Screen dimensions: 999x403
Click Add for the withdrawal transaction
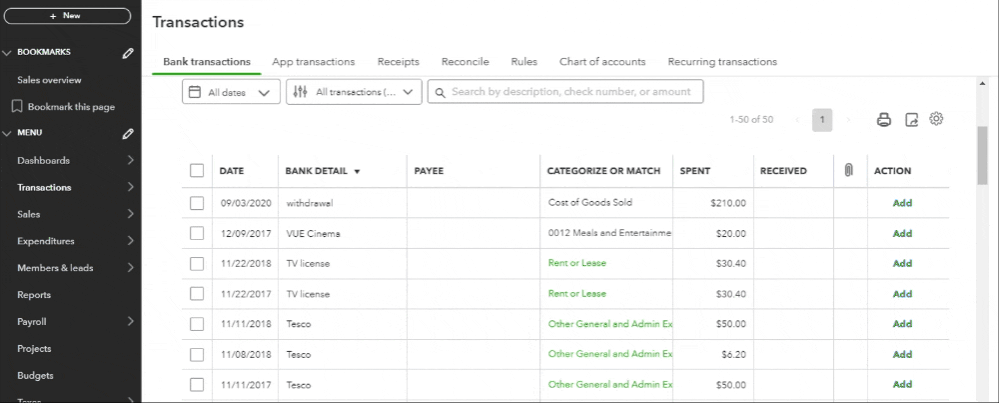[x=902, y=203]
